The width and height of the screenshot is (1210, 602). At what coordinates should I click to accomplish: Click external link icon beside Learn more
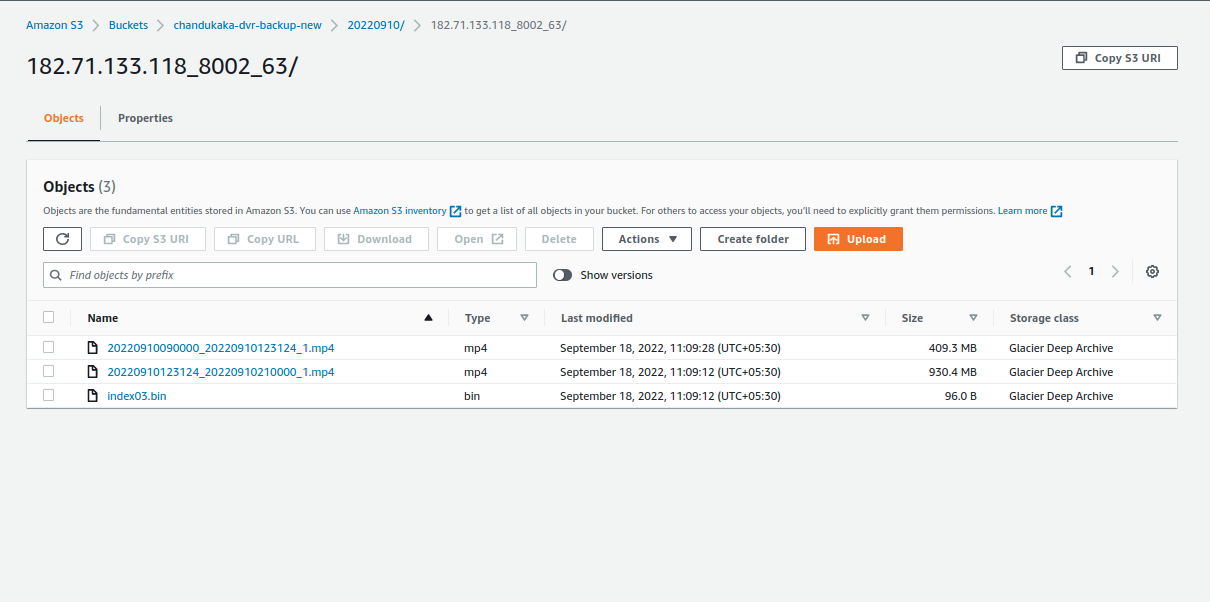(1056, 211)
